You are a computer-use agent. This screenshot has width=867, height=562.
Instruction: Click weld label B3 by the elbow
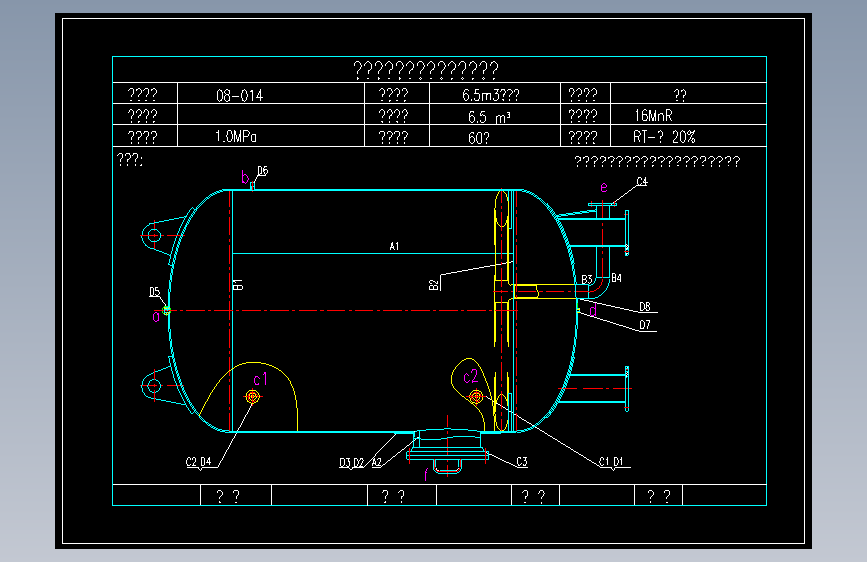(x=587, y=279)
